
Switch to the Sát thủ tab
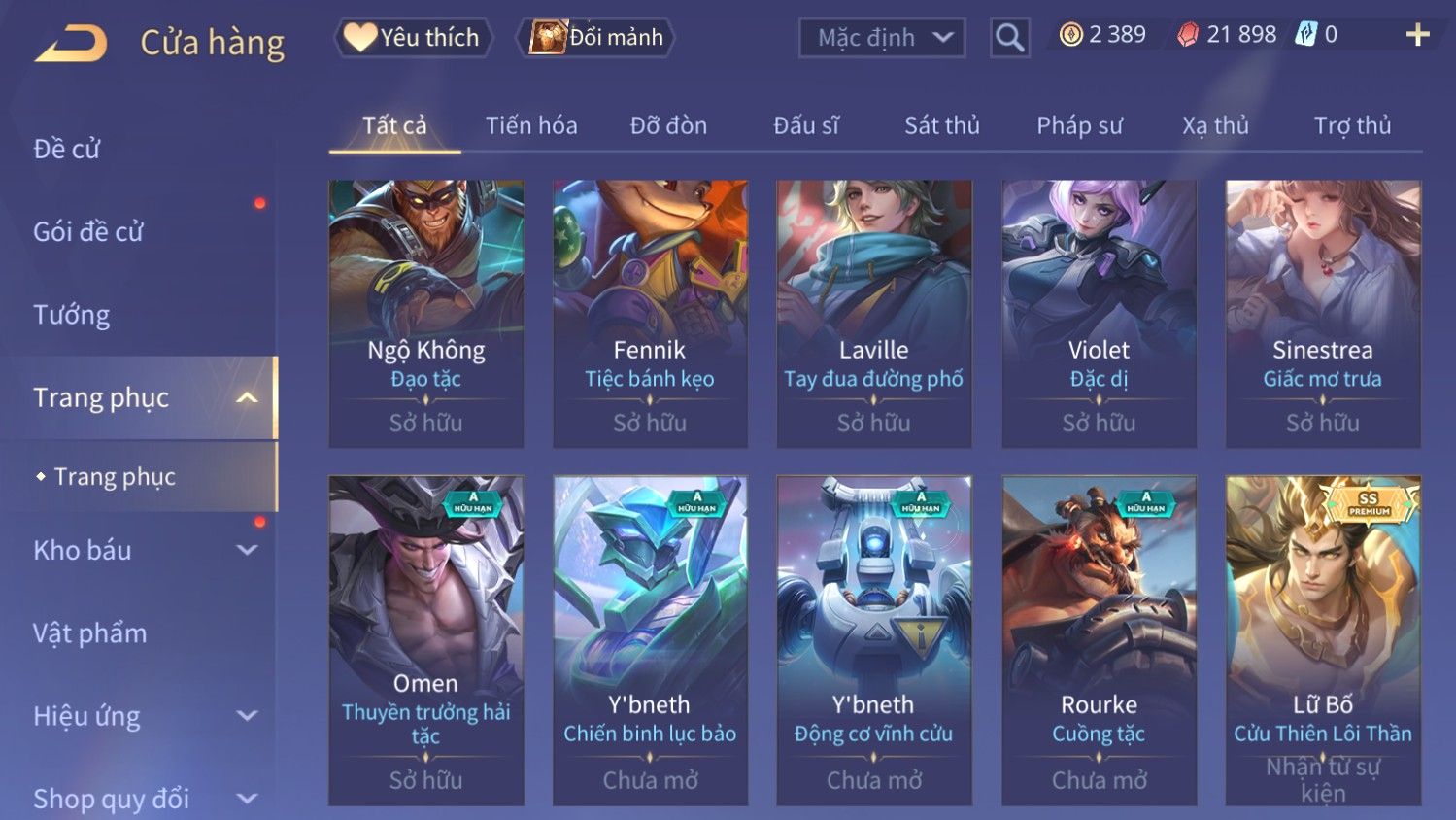941,125
